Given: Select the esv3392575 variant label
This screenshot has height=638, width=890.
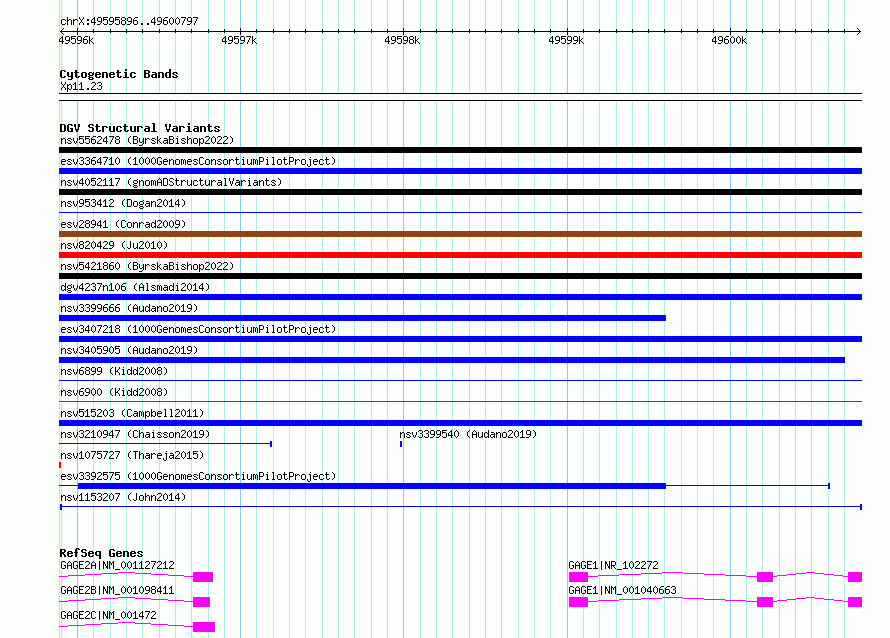Looking at the screenshot, I should [x=198, y=476].
